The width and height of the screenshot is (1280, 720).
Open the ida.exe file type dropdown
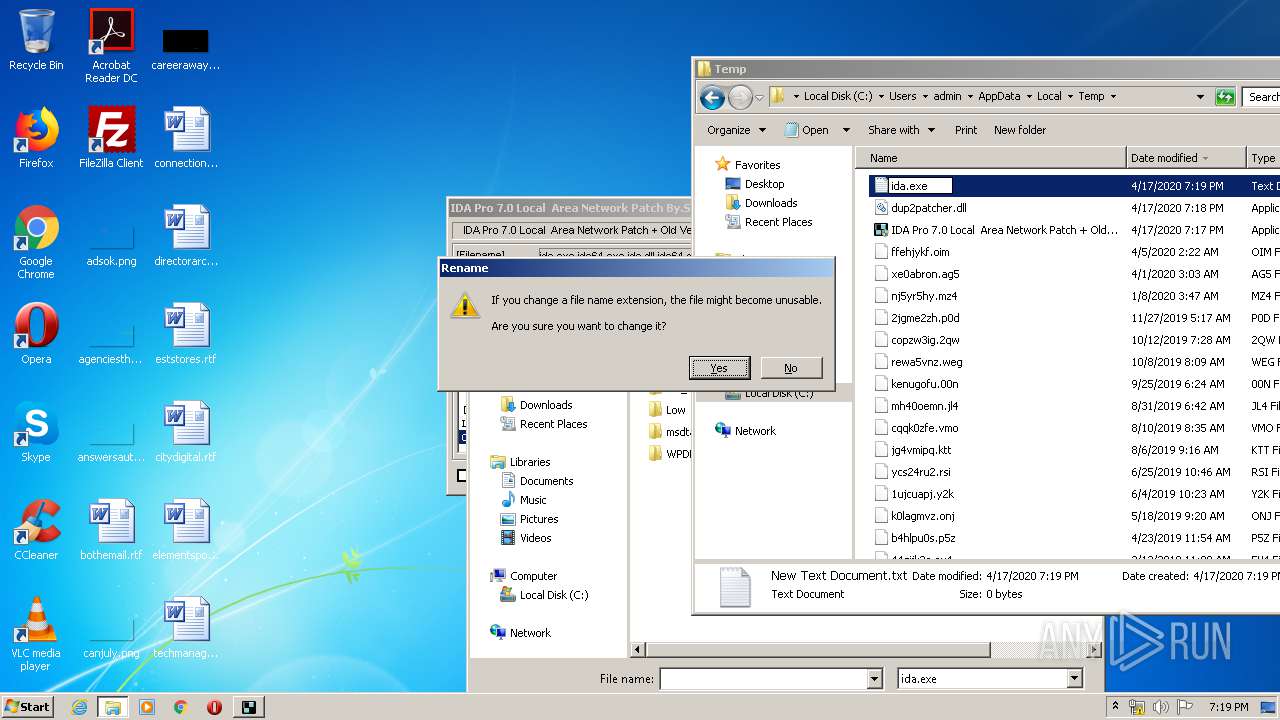click(x=1075, y=679)
